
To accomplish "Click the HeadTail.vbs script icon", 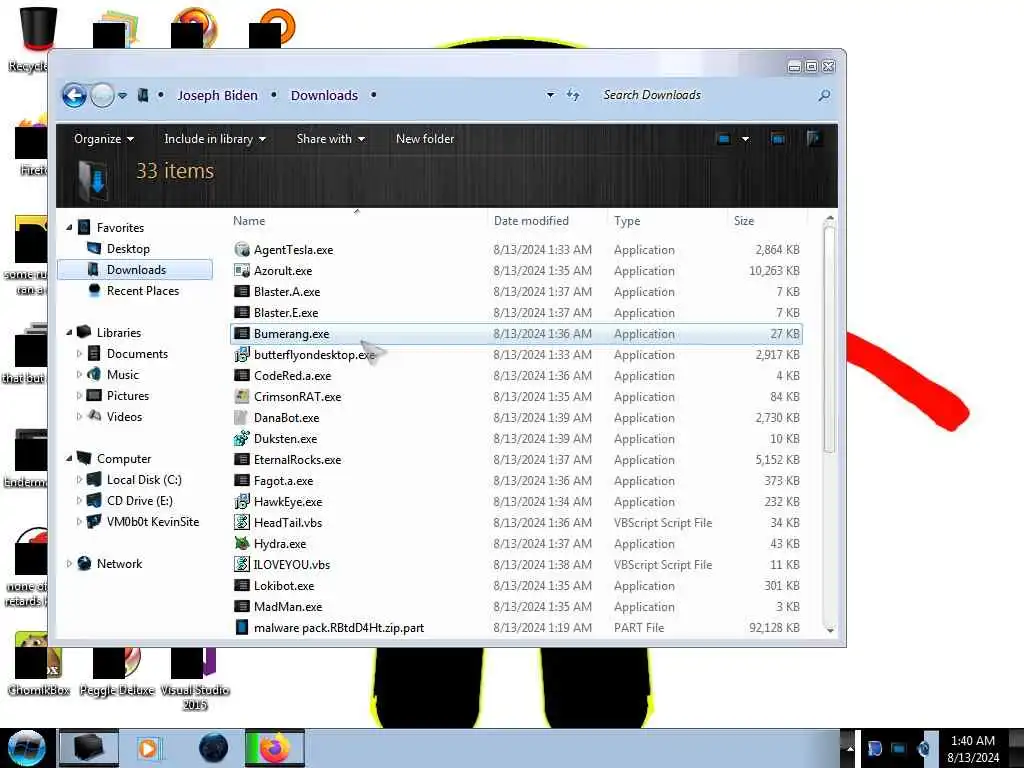I will click(x=242, y=522).
